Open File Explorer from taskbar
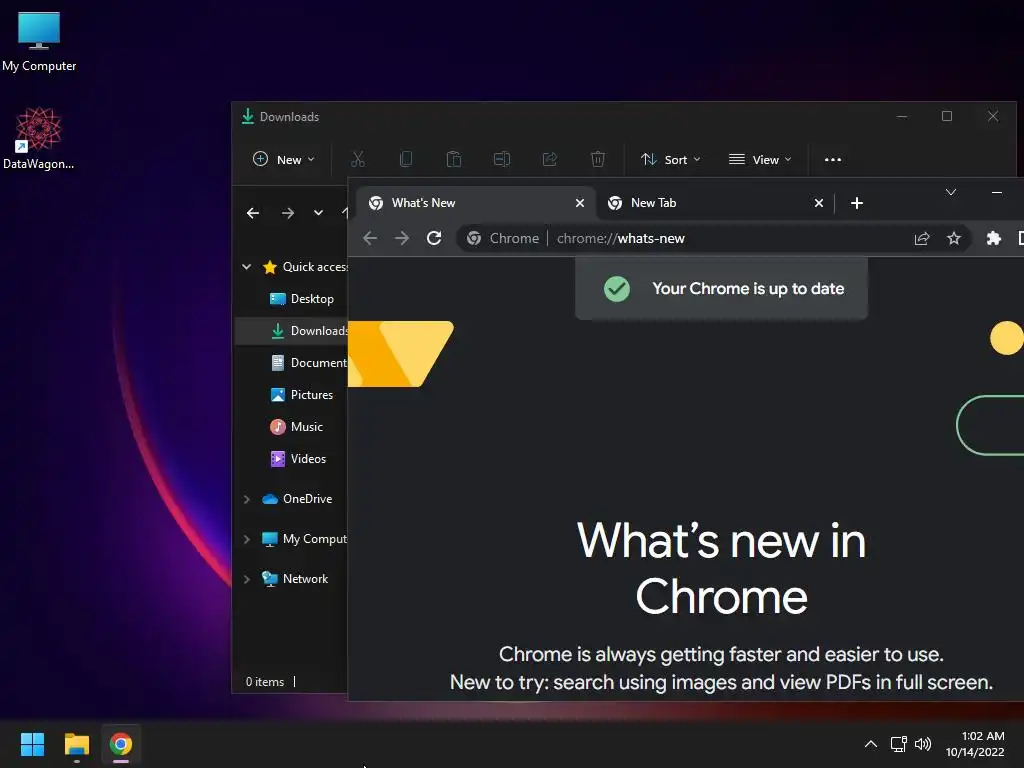This screenshot has width=1024, height=768. pyautogui.click(x=76, y=744)
